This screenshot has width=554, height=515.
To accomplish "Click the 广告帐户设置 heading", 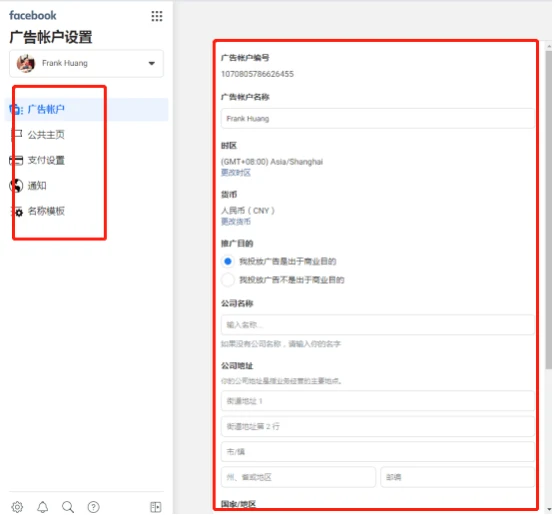I will pyautogui.click(x=51, y=37).
